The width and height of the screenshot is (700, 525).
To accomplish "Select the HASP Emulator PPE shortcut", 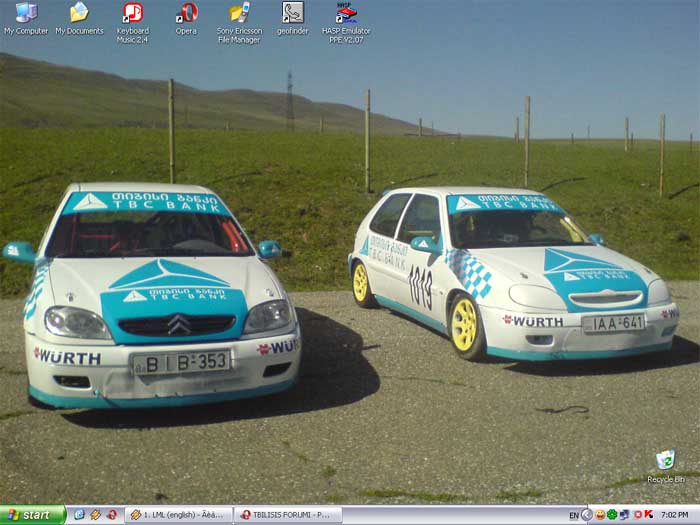I will (346, 23).
